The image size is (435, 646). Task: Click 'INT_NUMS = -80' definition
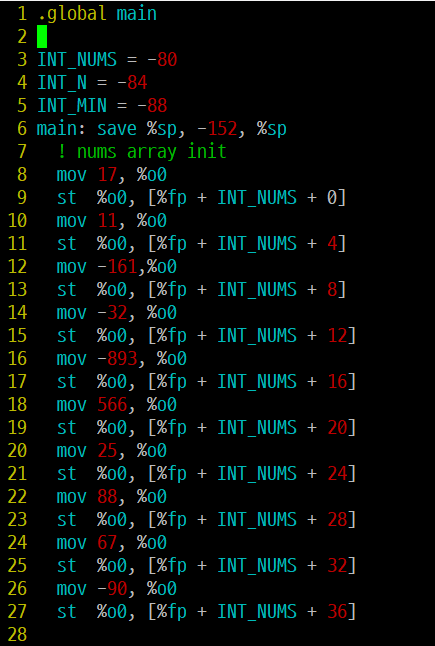[x=108, y=60]
